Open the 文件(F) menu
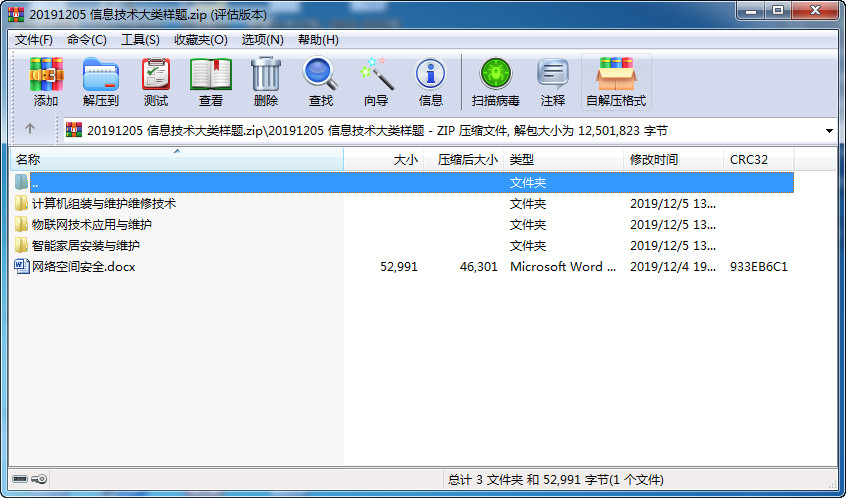 click(x=33, y=40)
